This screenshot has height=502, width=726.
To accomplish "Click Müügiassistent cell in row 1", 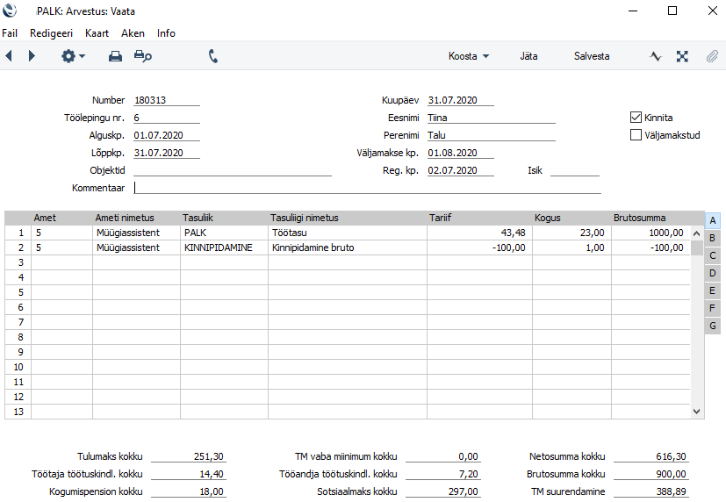I will 136,232.
